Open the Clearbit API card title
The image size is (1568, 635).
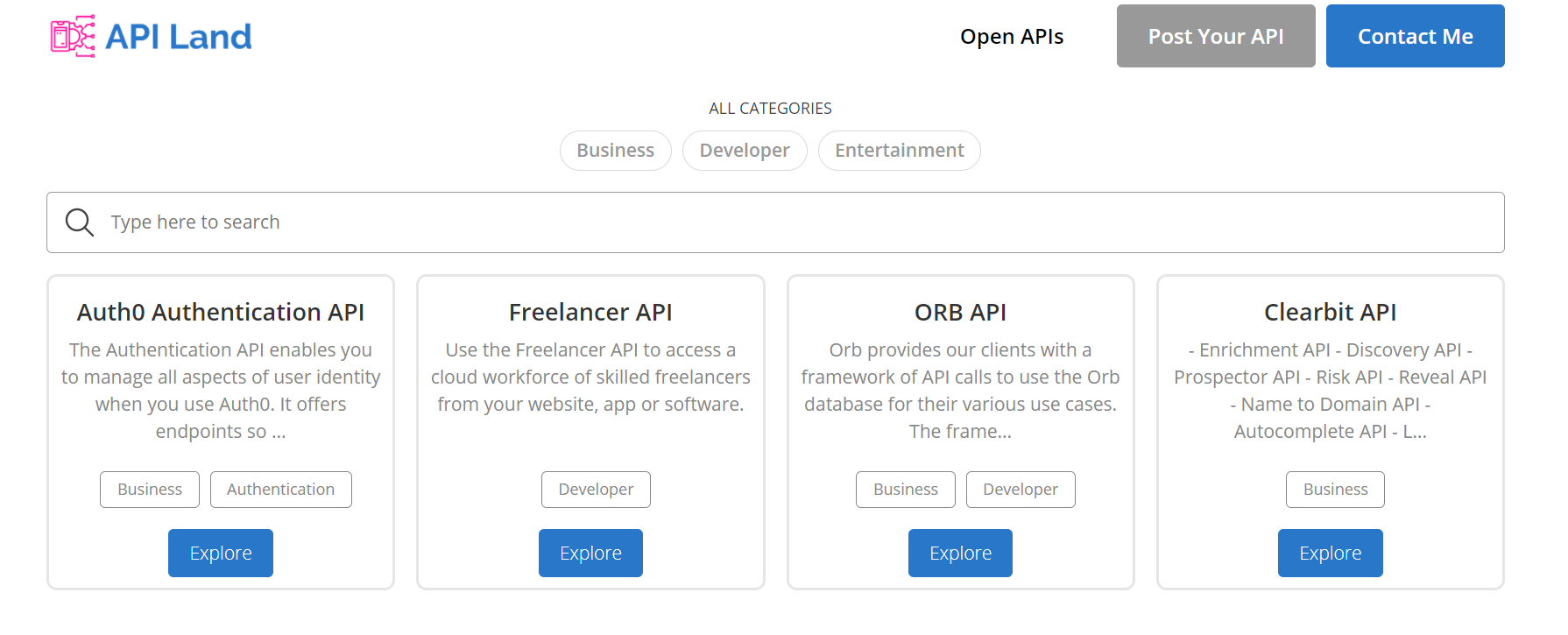[x=1331, y=312]
